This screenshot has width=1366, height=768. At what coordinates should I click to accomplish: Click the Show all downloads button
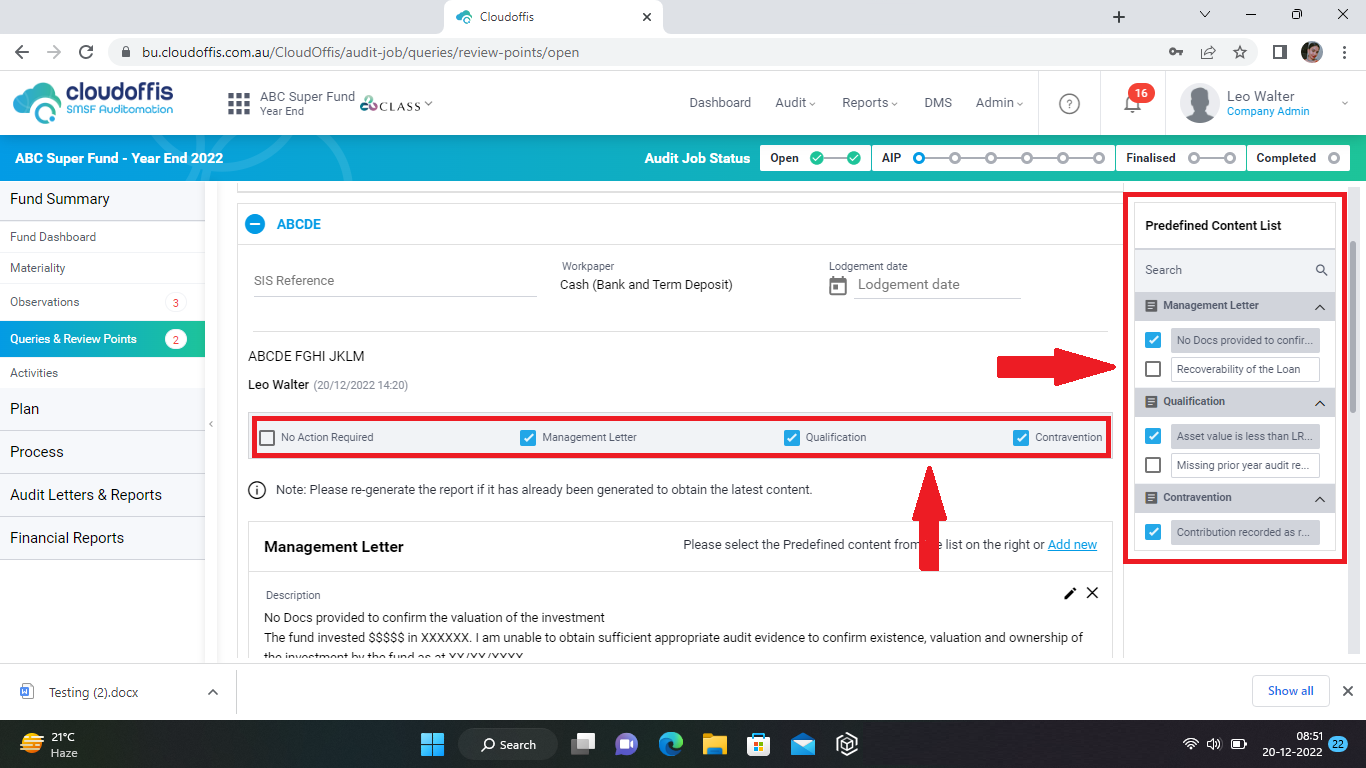1290,691
